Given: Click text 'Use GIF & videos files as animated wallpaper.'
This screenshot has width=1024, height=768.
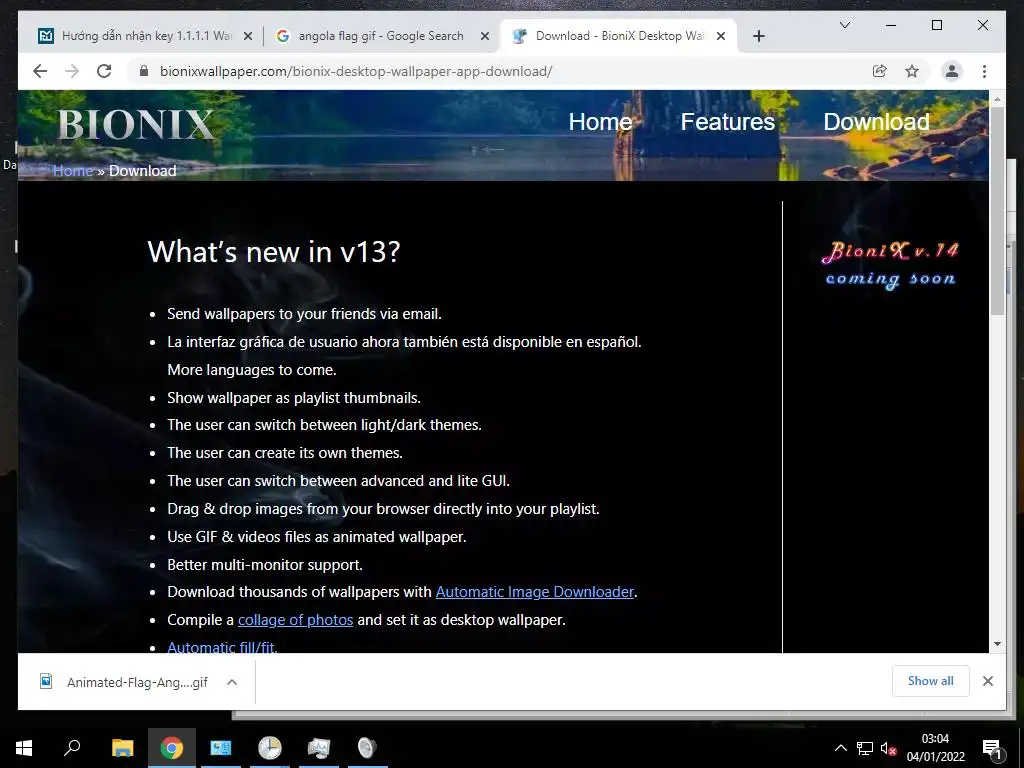Looking at the screenshot, I should pos(317,537).
